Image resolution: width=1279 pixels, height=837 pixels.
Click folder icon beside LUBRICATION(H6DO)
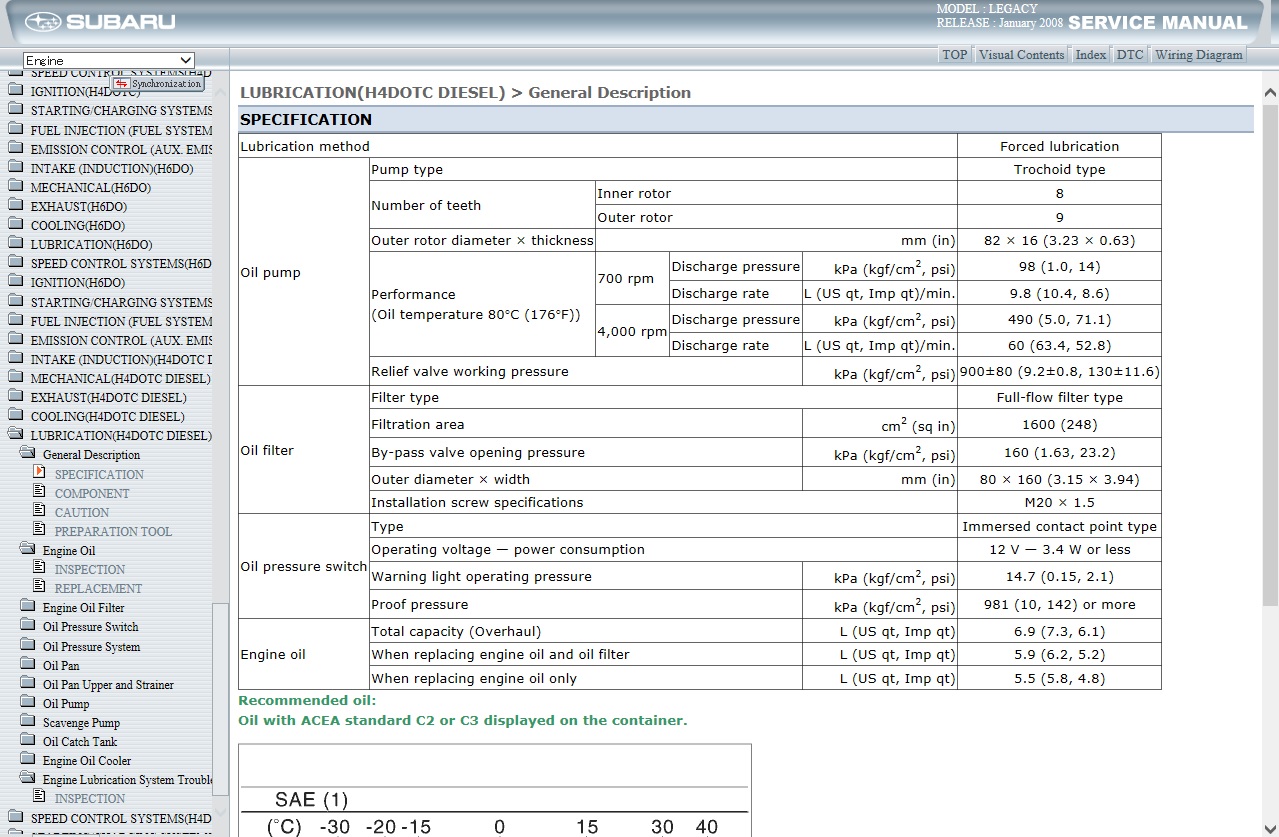pyautogui.click(x=15, y=243)
